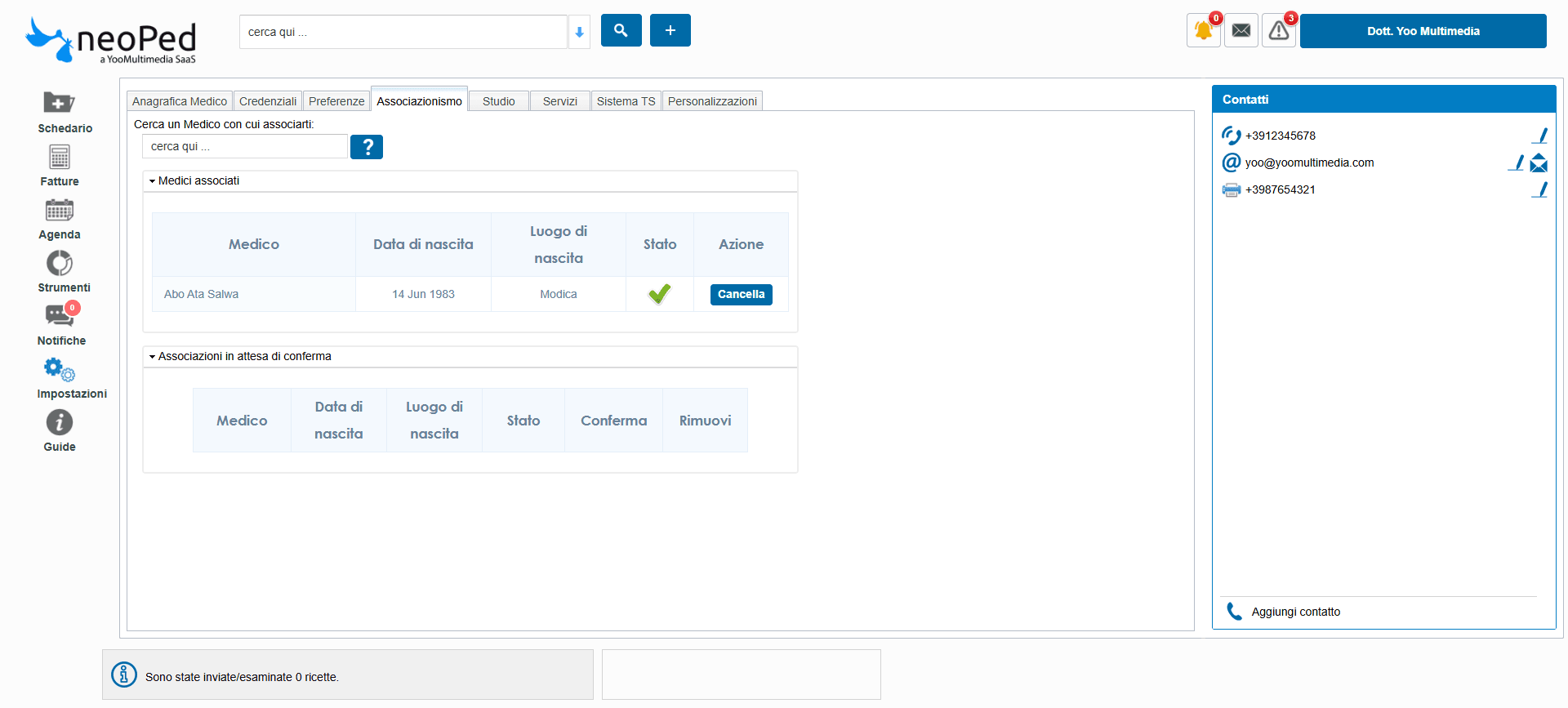Image resolution: width=1568 pixels, height=708 pixels.
Task: Edit the phone number +3912345678
Action: 1539,136
